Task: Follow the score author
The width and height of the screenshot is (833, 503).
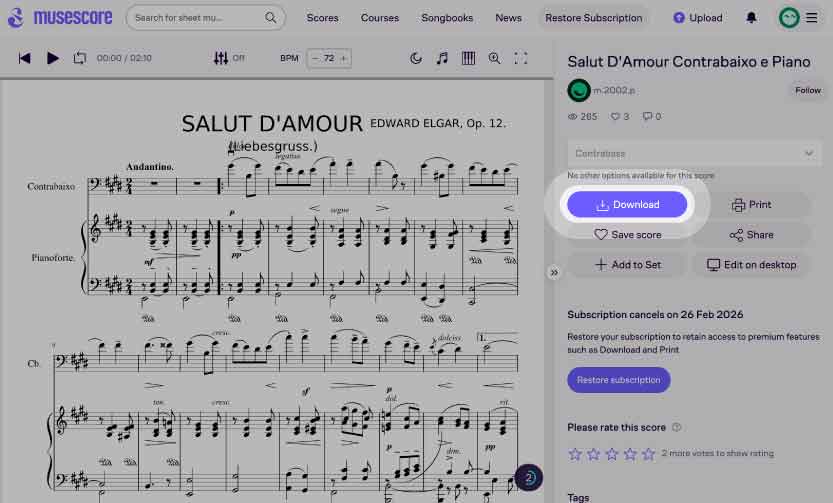Action: click(x=807, y=90)
